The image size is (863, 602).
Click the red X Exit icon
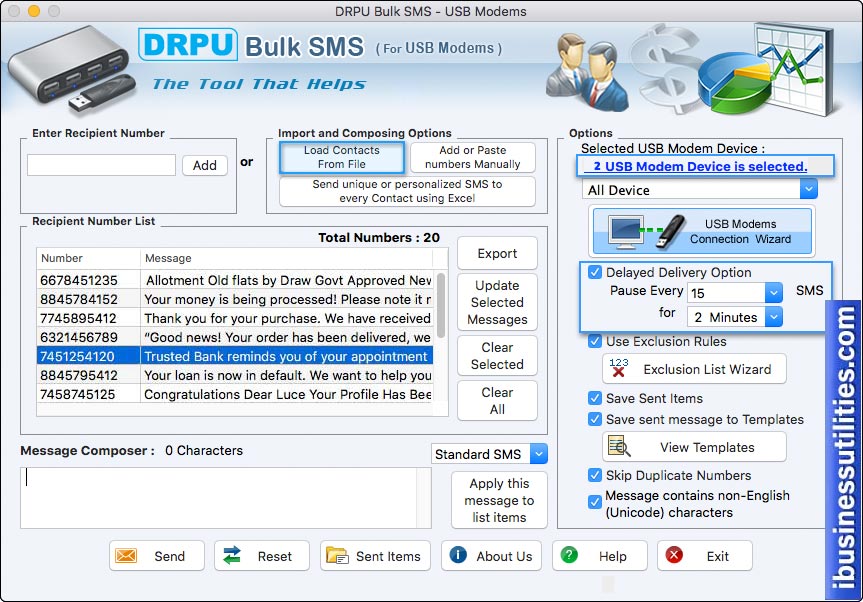coord(674,555)
